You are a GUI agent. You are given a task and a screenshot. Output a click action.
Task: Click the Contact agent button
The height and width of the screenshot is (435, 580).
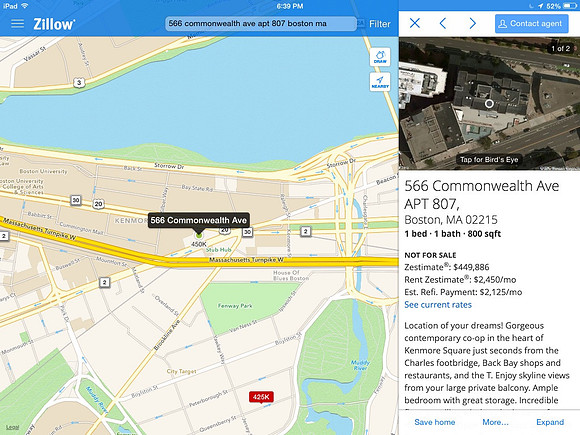[x=531, y=24]
